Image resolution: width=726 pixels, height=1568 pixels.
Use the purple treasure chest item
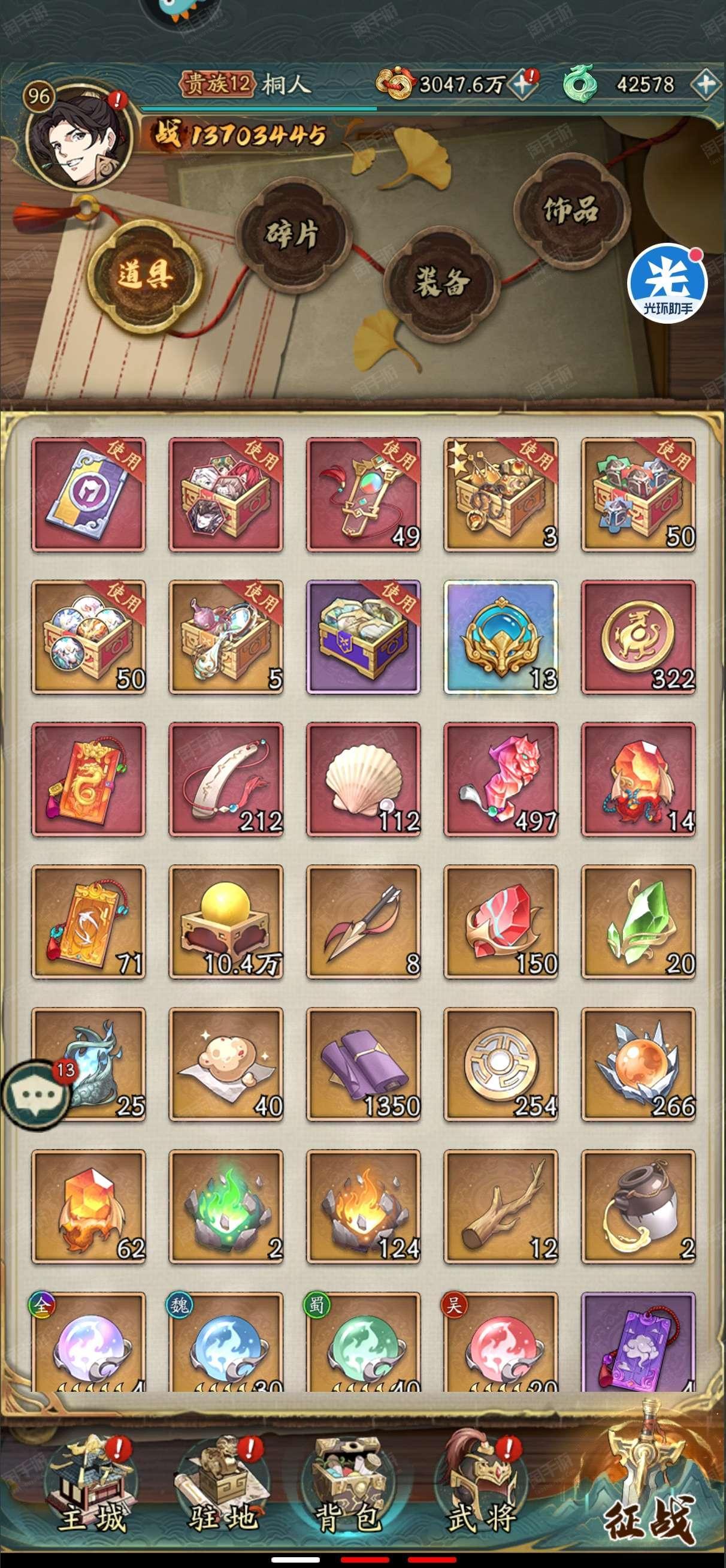[x=364, y=637]
